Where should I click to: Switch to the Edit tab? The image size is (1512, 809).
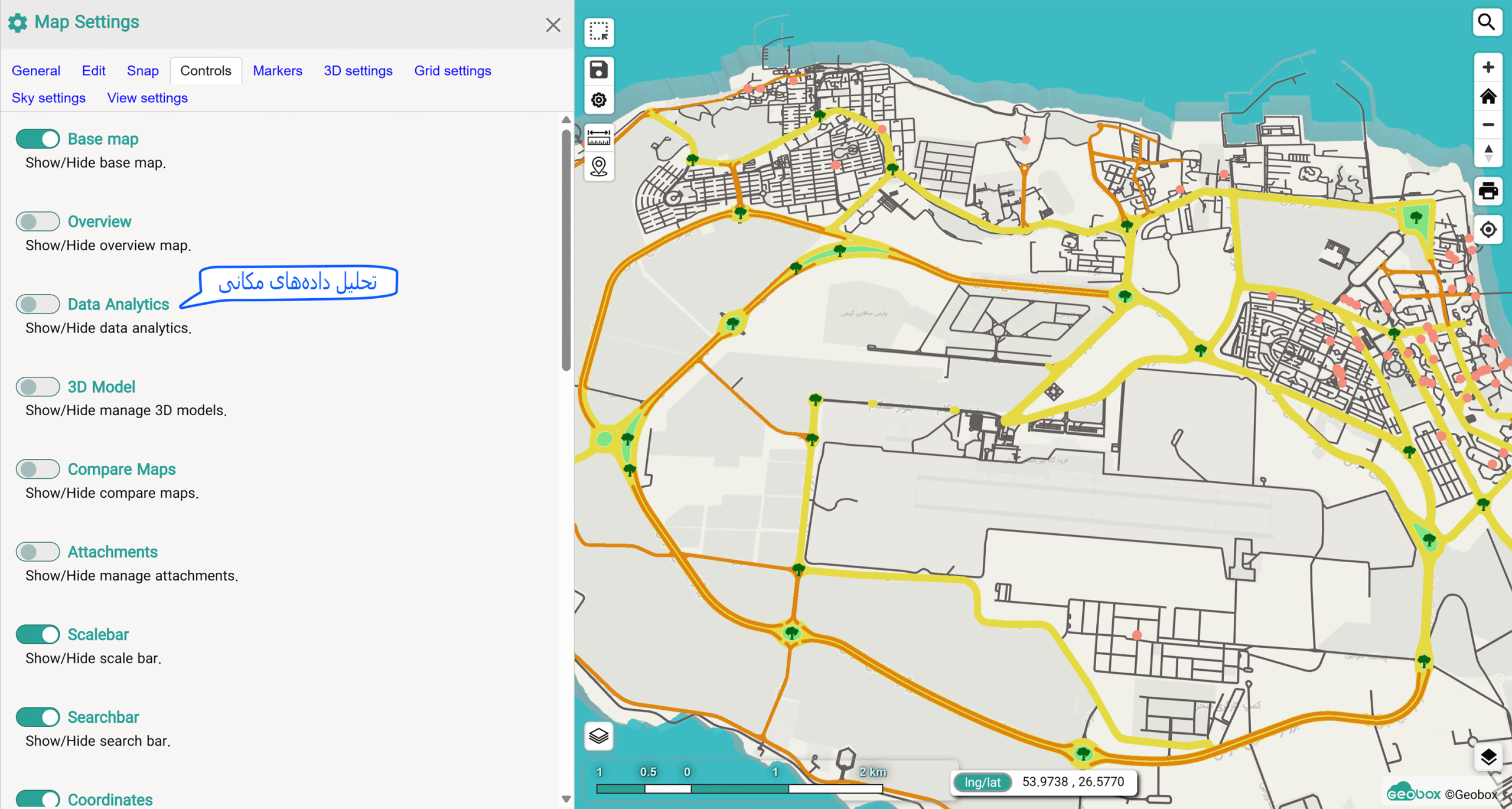93,71
